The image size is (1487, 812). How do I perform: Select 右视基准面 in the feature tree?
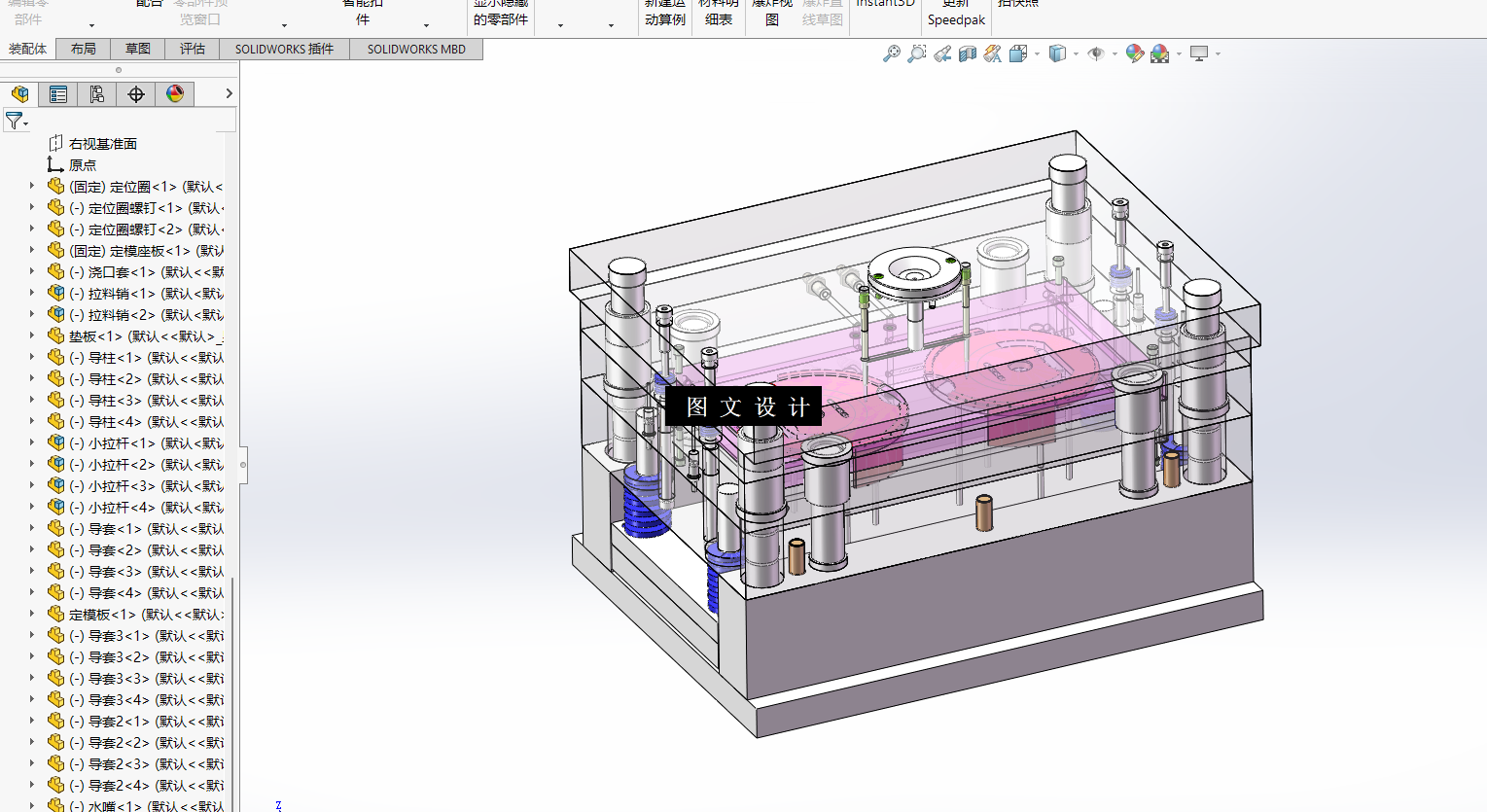[x=102, y=143]
